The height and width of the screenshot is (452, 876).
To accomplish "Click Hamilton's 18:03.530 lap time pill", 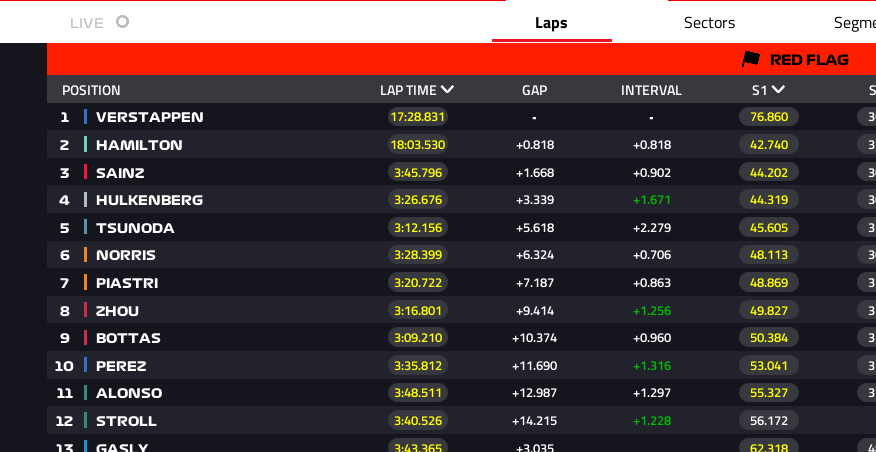I will pos(418,145).
